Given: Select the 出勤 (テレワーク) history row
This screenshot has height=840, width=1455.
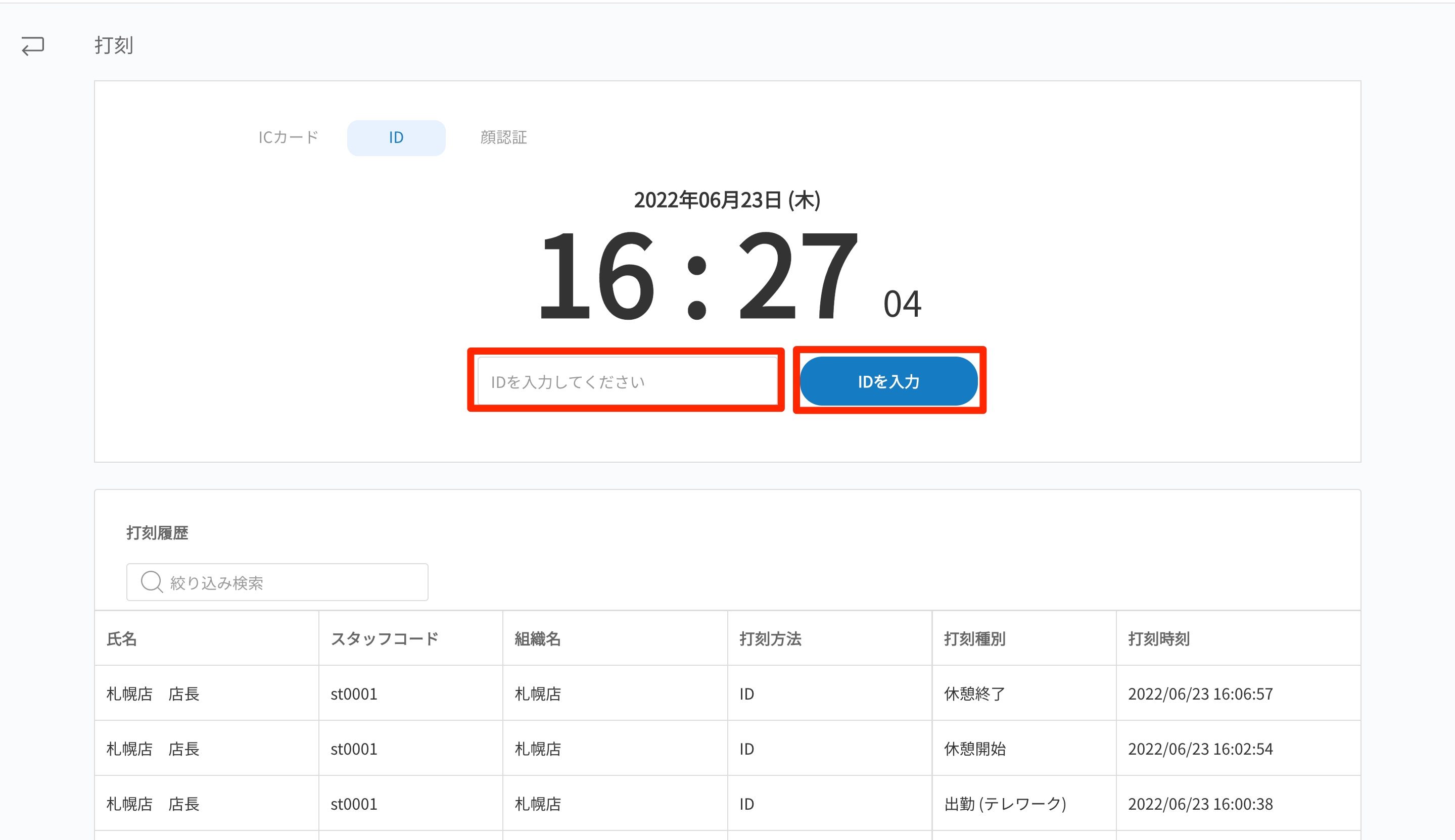Looking at the screenshot, I should pyautogui.click(x=1005, y=804).
